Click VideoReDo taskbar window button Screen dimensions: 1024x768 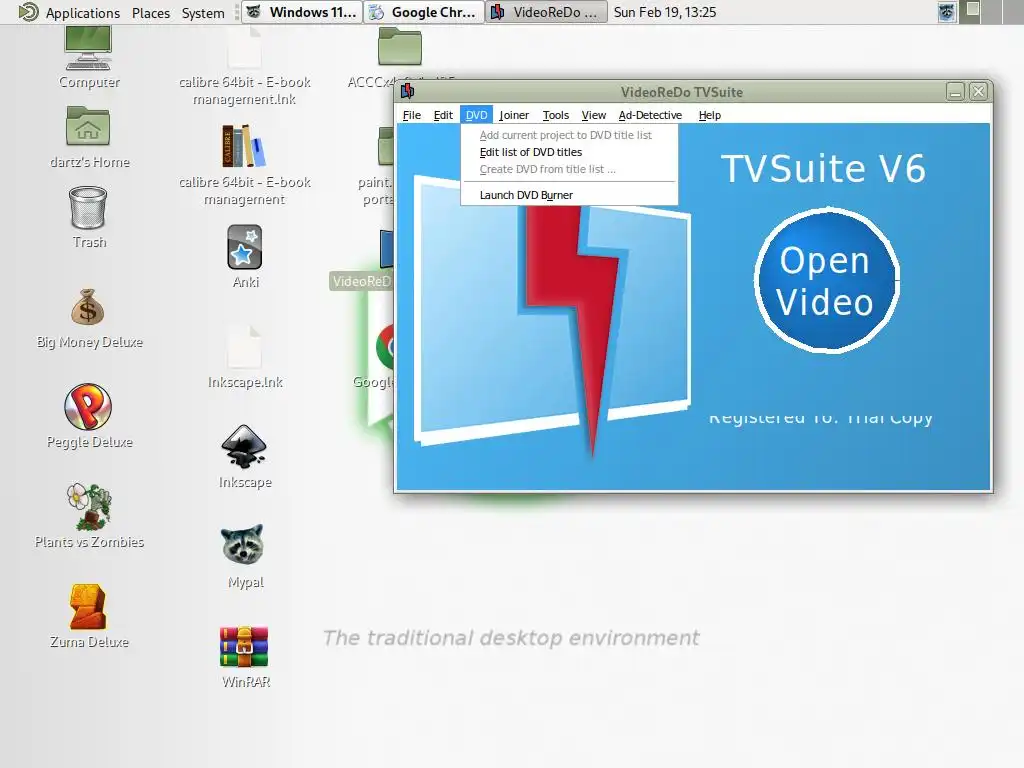(x=546, y=12)
